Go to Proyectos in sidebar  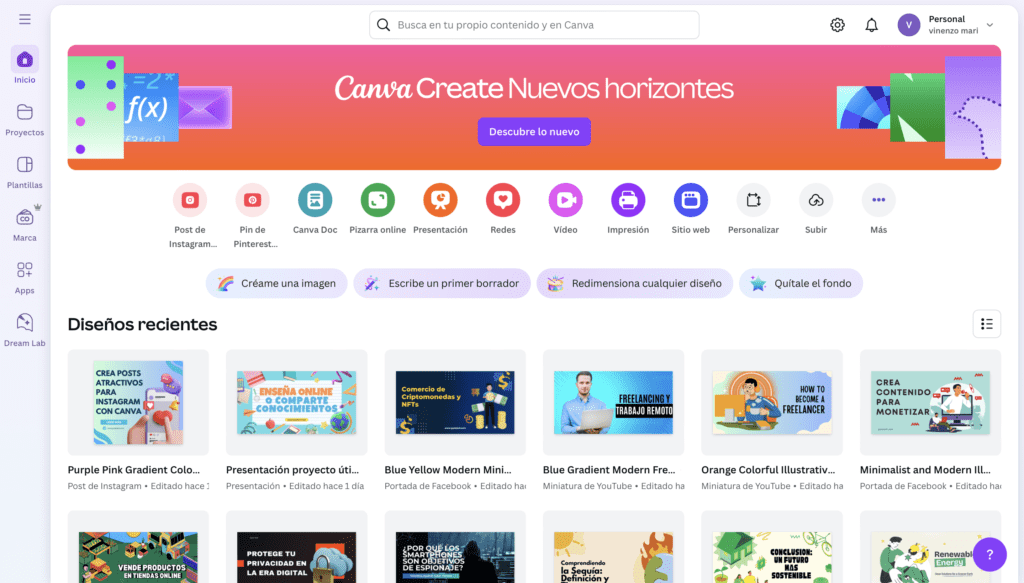(25, 119)
